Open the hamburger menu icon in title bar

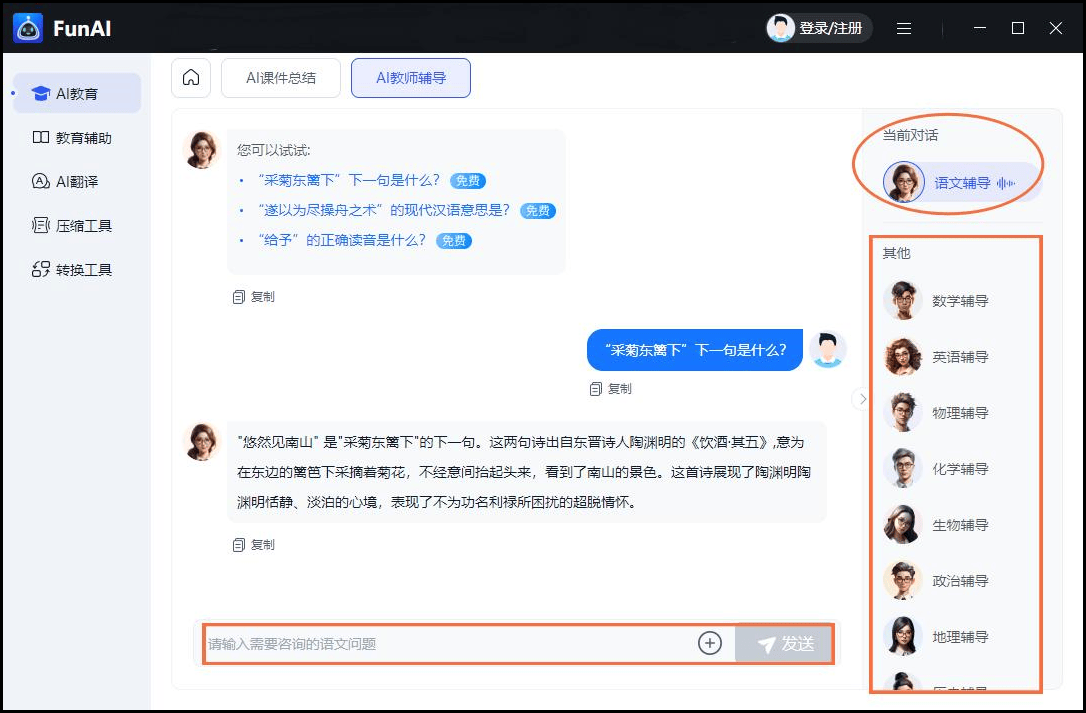pos(904,28)
